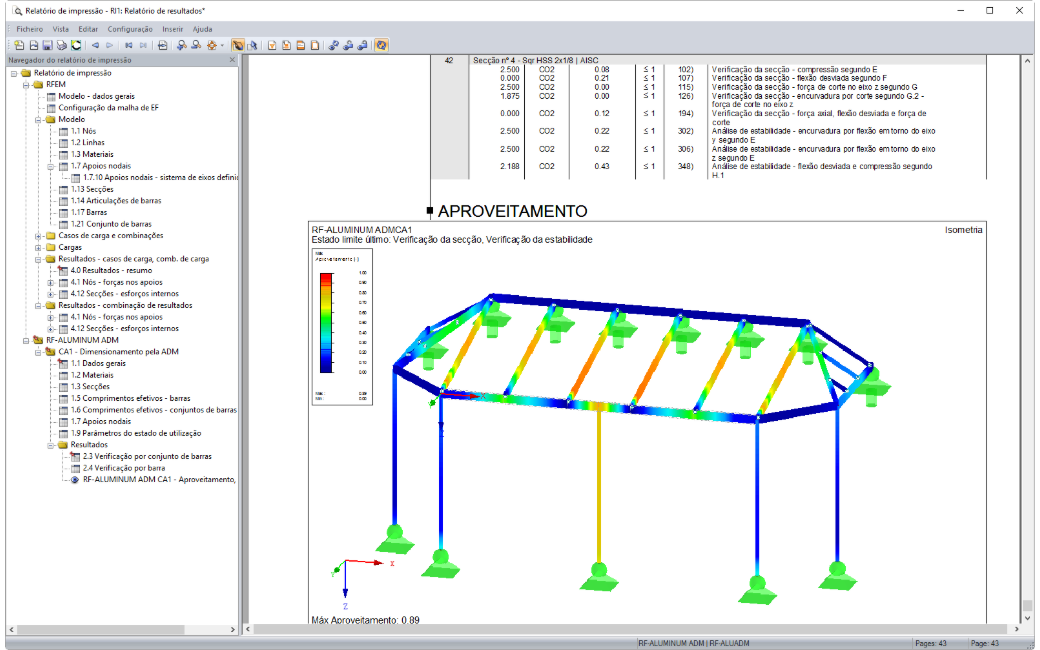Viewport: 1040px width, 650px height.
Task: Collapse CA1 - Dimensionamento pela ADM node
Action: tap(38, 352)
